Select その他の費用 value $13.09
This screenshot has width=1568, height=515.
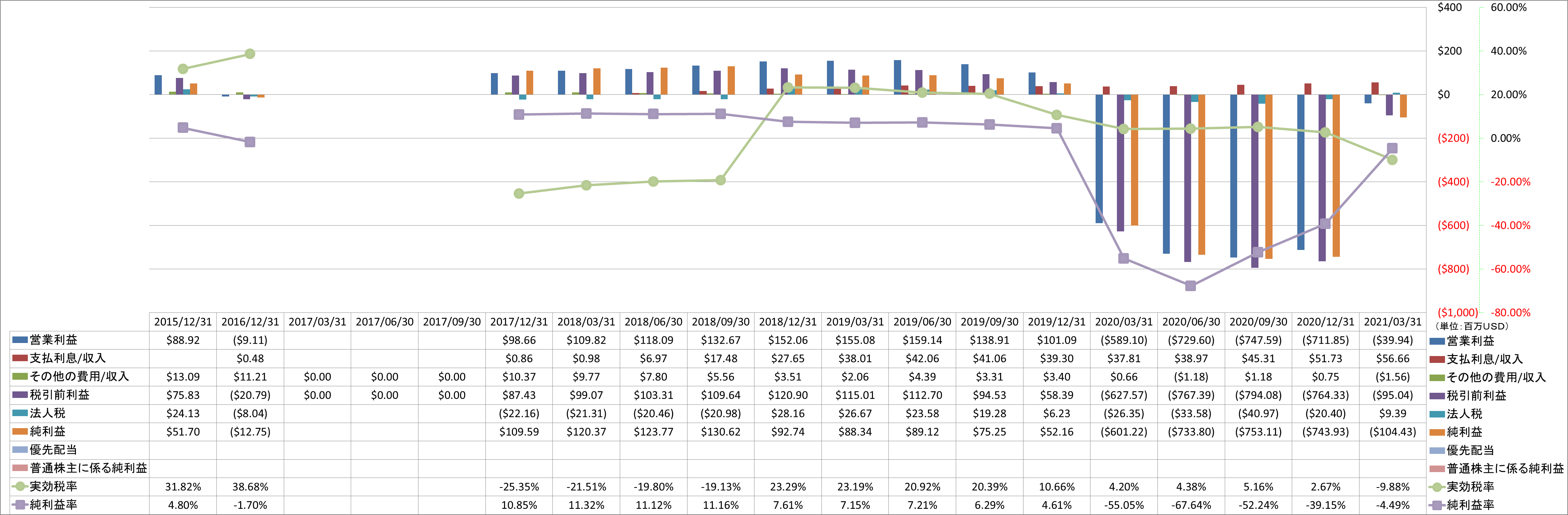click(183, 377)
